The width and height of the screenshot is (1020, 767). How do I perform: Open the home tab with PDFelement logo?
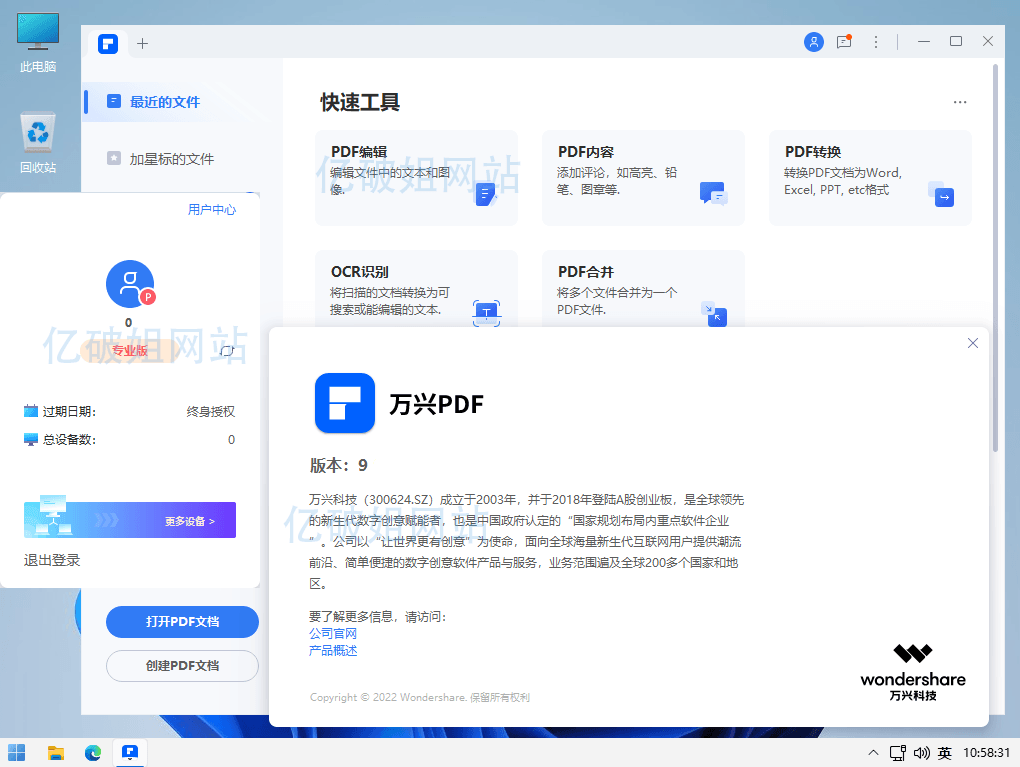(108, 44)
